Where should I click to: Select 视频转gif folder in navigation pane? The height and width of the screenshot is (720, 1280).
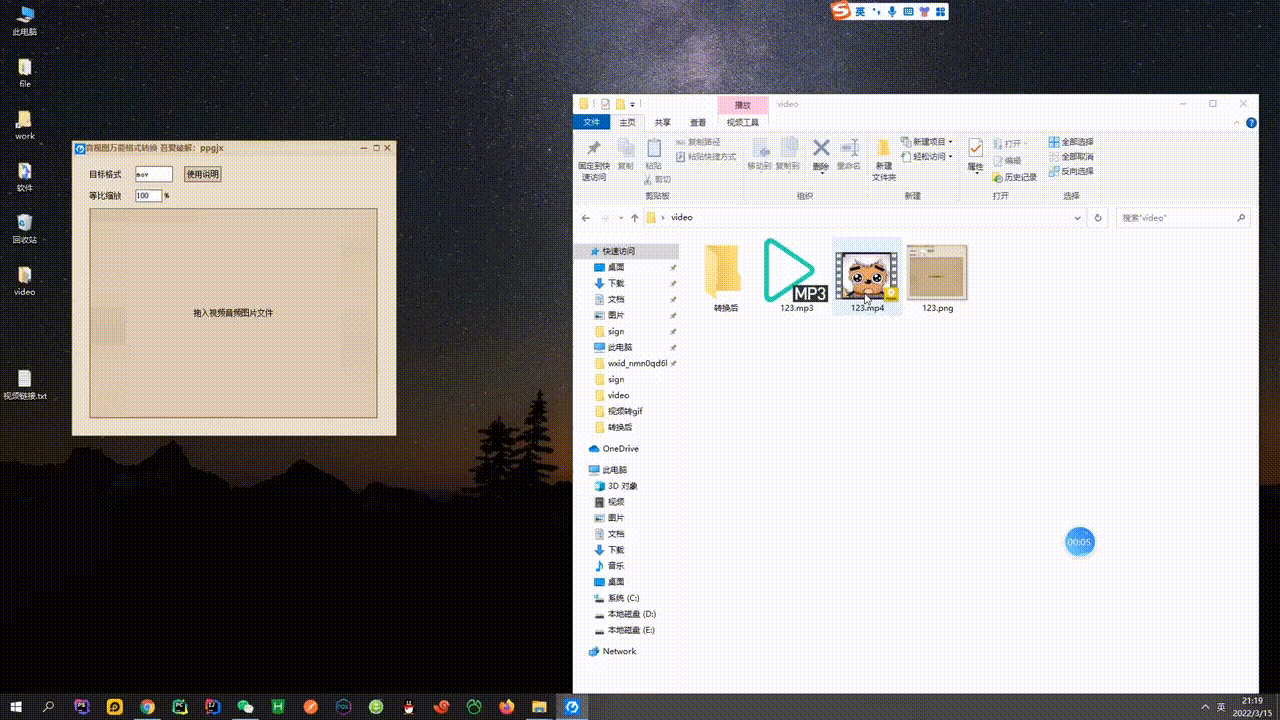pos(624,411)
